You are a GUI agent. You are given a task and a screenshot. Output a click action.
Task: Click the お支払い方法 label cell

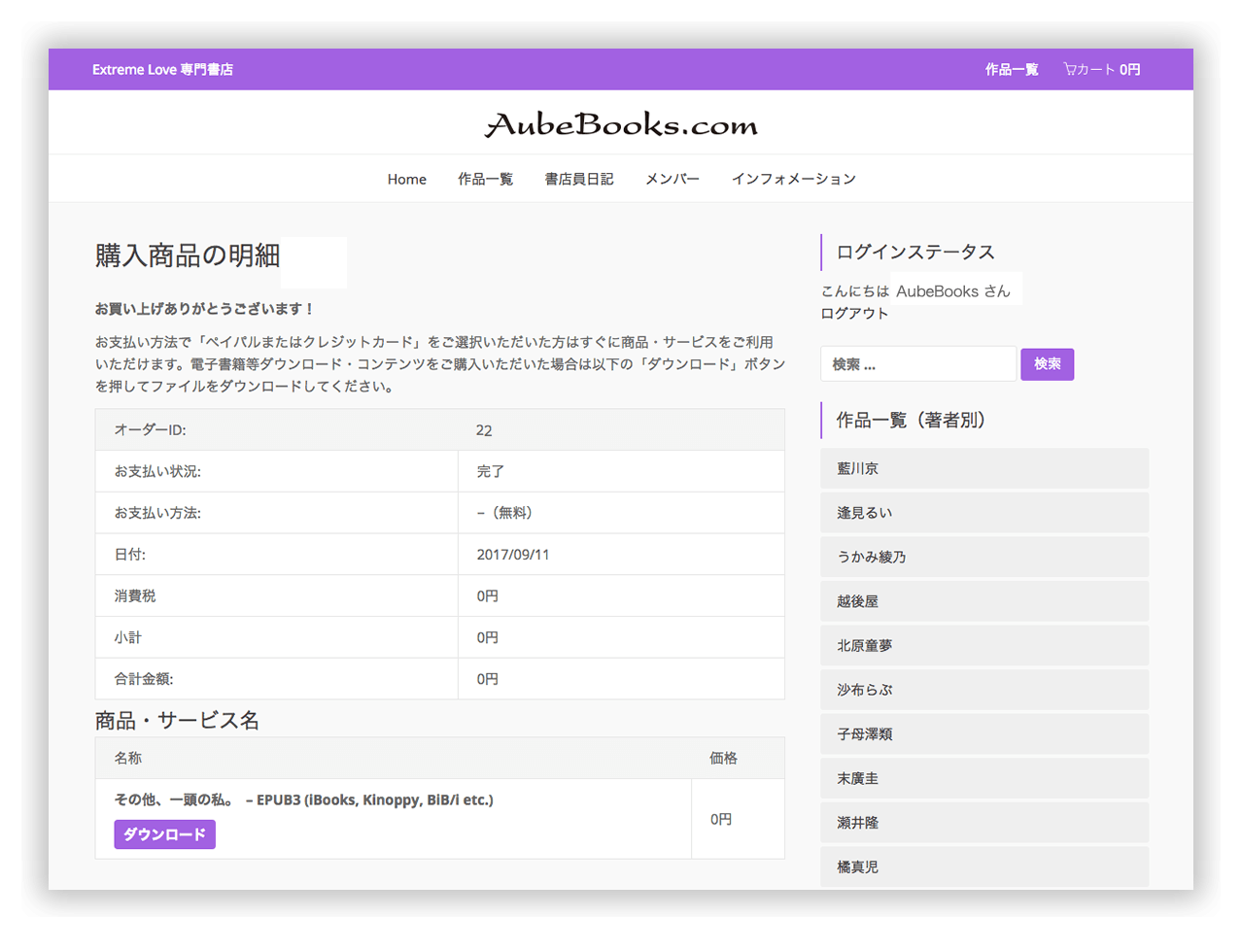tap(157, 513)
